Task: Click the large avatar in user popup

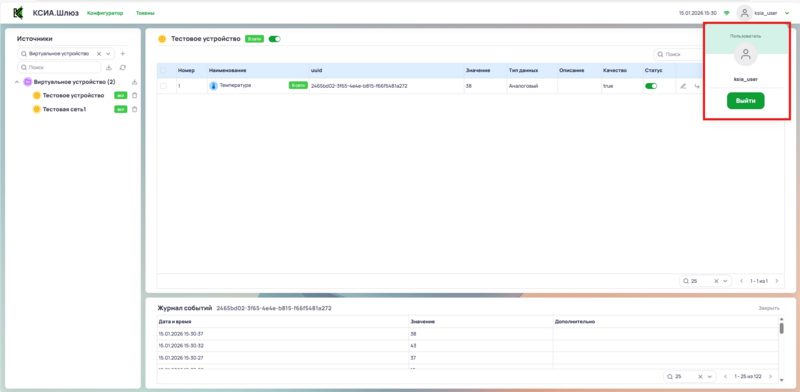Action: click(745, 54)
